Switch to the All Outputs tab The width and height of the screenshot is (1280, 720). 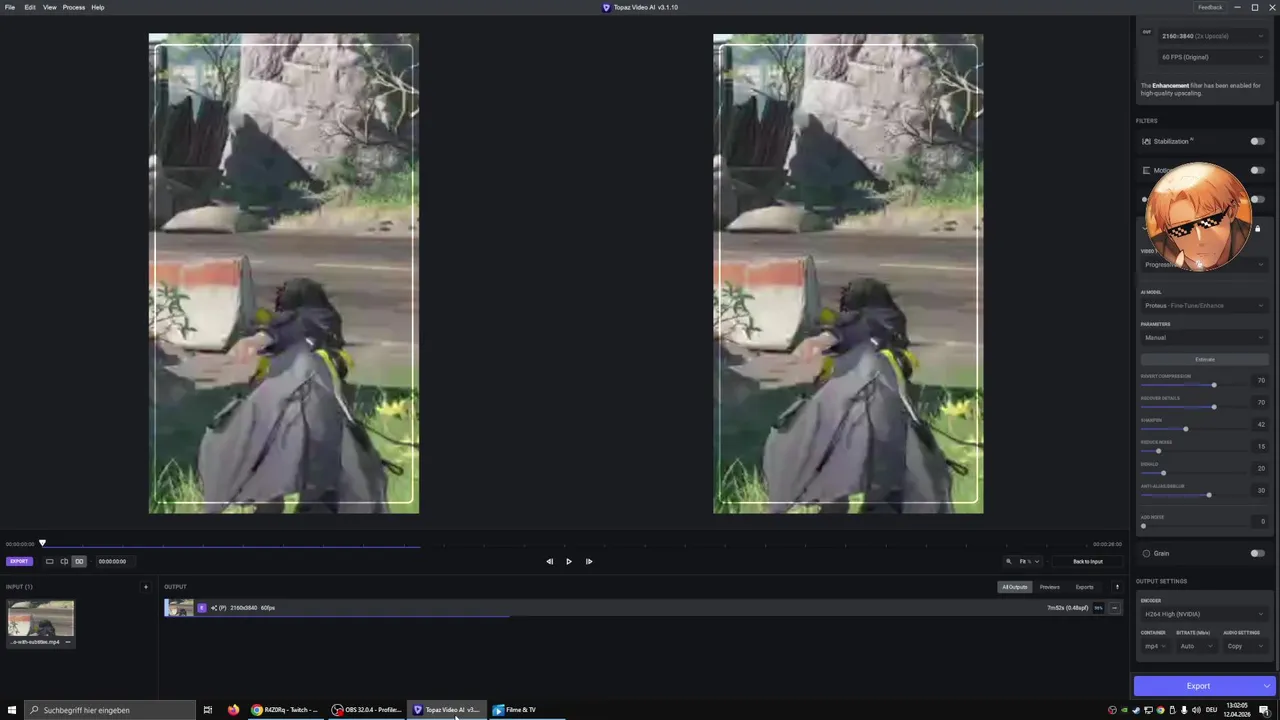(x=1015, y=587)
